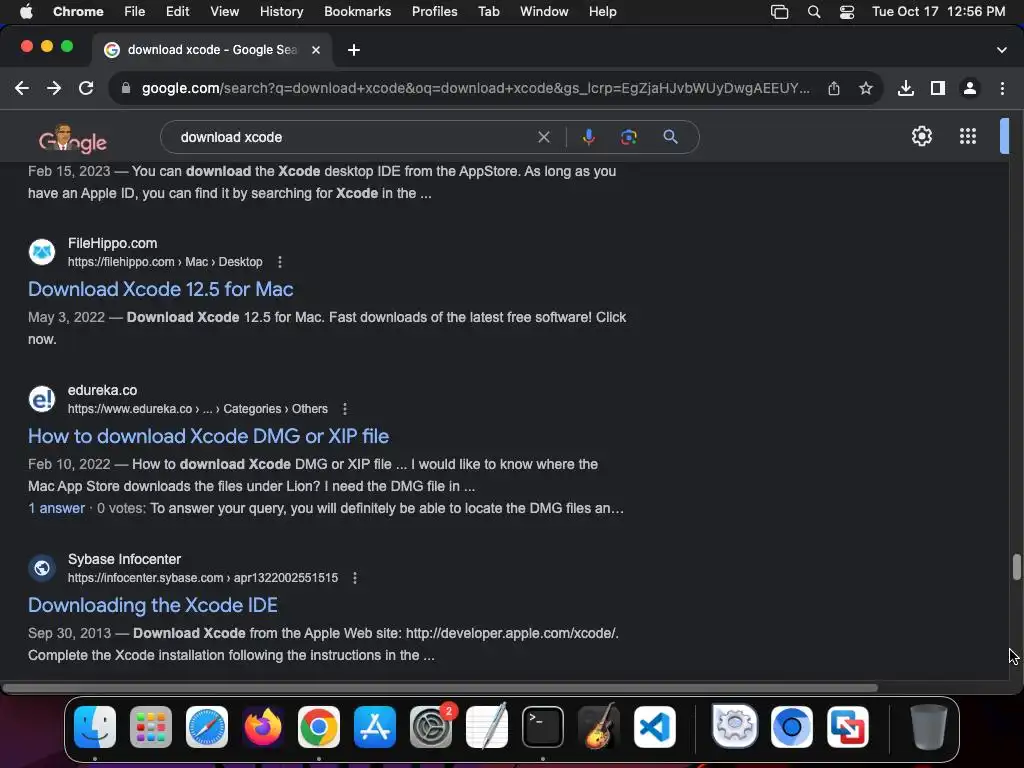The height and width of the screenshot is (768, 1024).
Task: Click the address bar URL
Action: (475, 88)
